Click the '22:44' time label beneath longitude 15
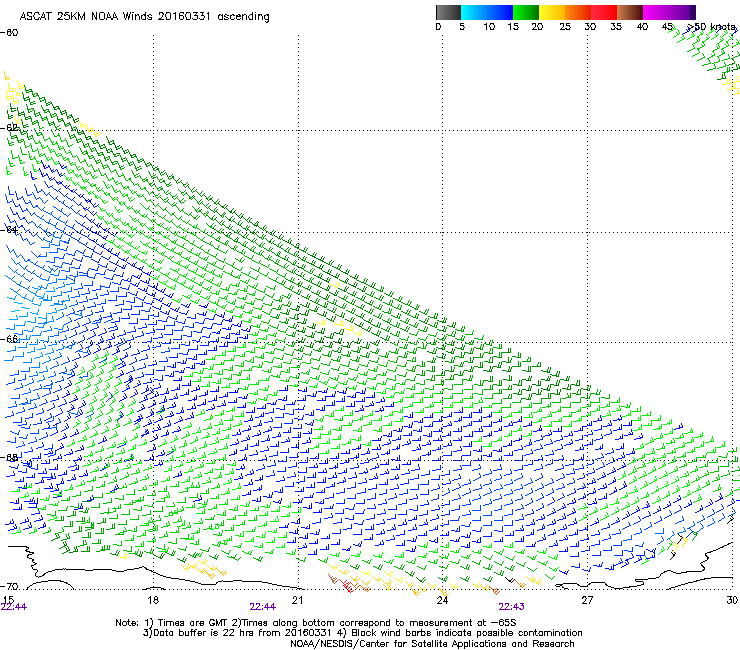The image size is (740, 650). [x=14, y=607]
